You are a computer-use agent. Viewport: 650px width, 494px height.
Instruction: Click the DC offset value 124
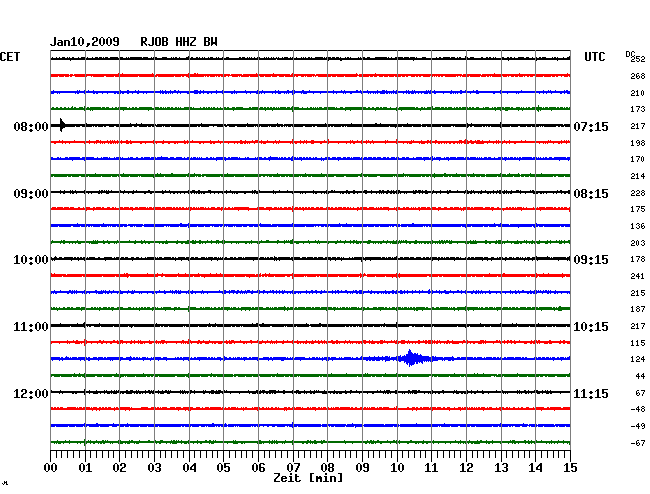coord(638,359)
